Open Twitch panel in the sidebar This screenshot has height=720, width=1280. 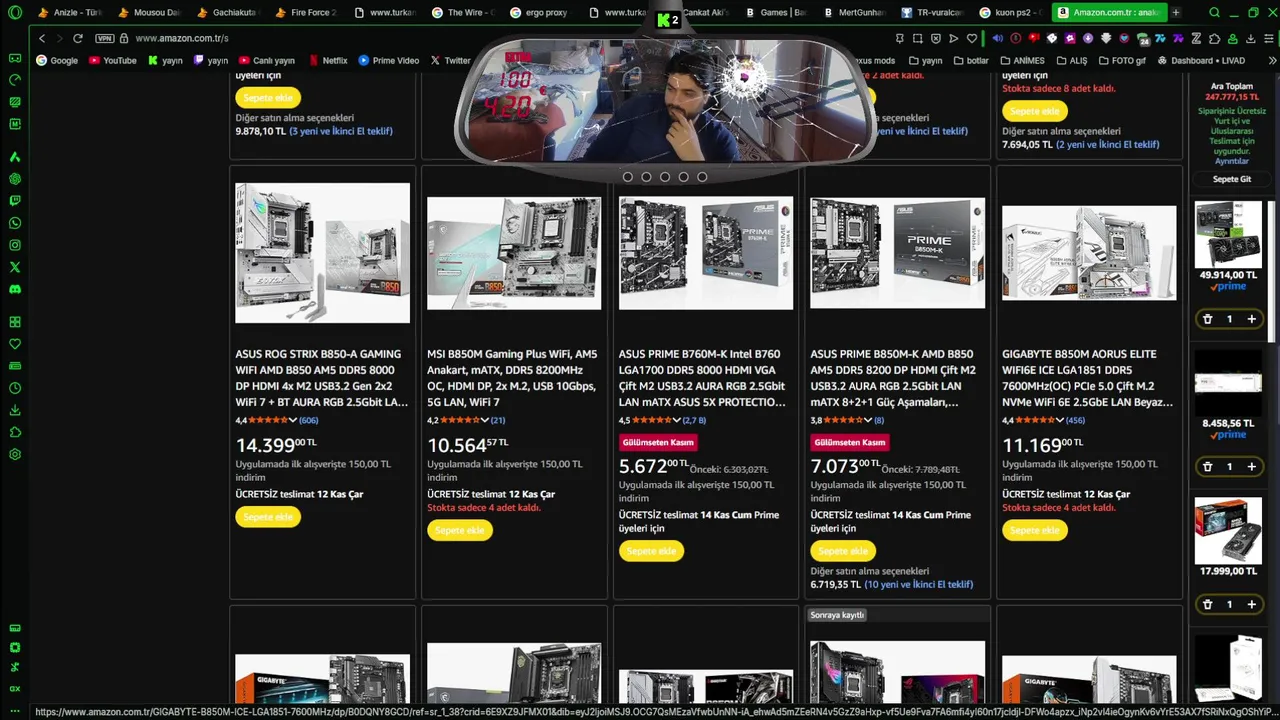click(15, 201)
